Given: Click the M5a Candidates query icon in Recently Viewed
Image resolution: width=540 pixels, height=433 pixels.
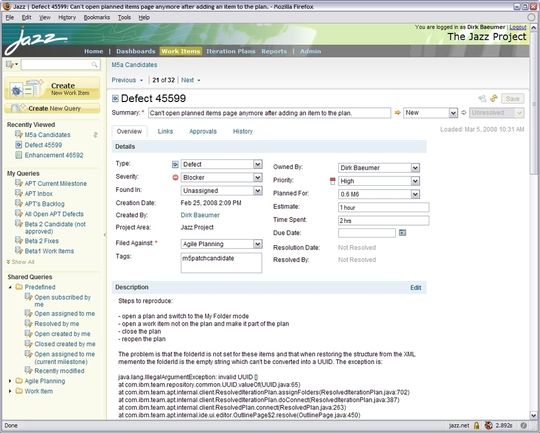Looking at the screenshot, I should [x=19, y=134].
